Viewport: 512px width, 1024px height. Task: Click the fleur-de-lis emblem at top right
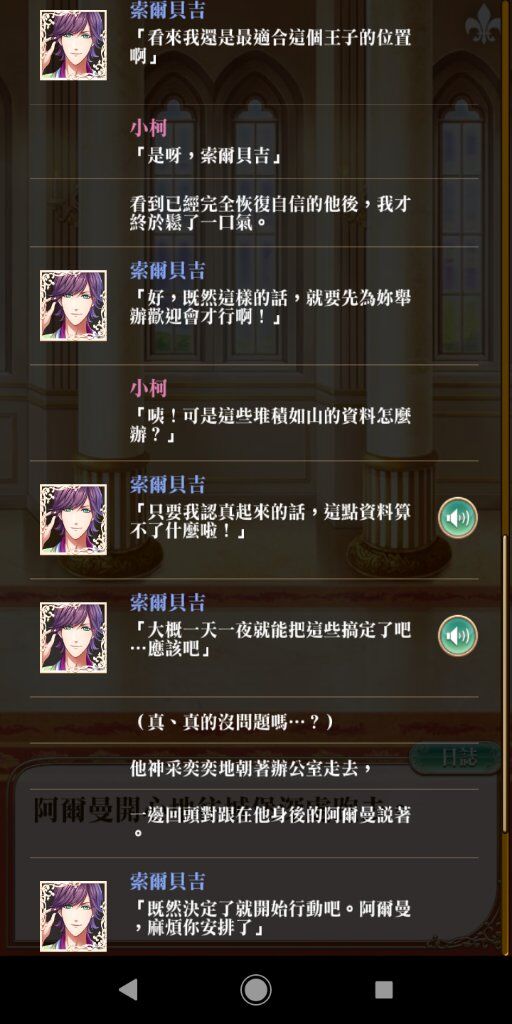(483, 24)
